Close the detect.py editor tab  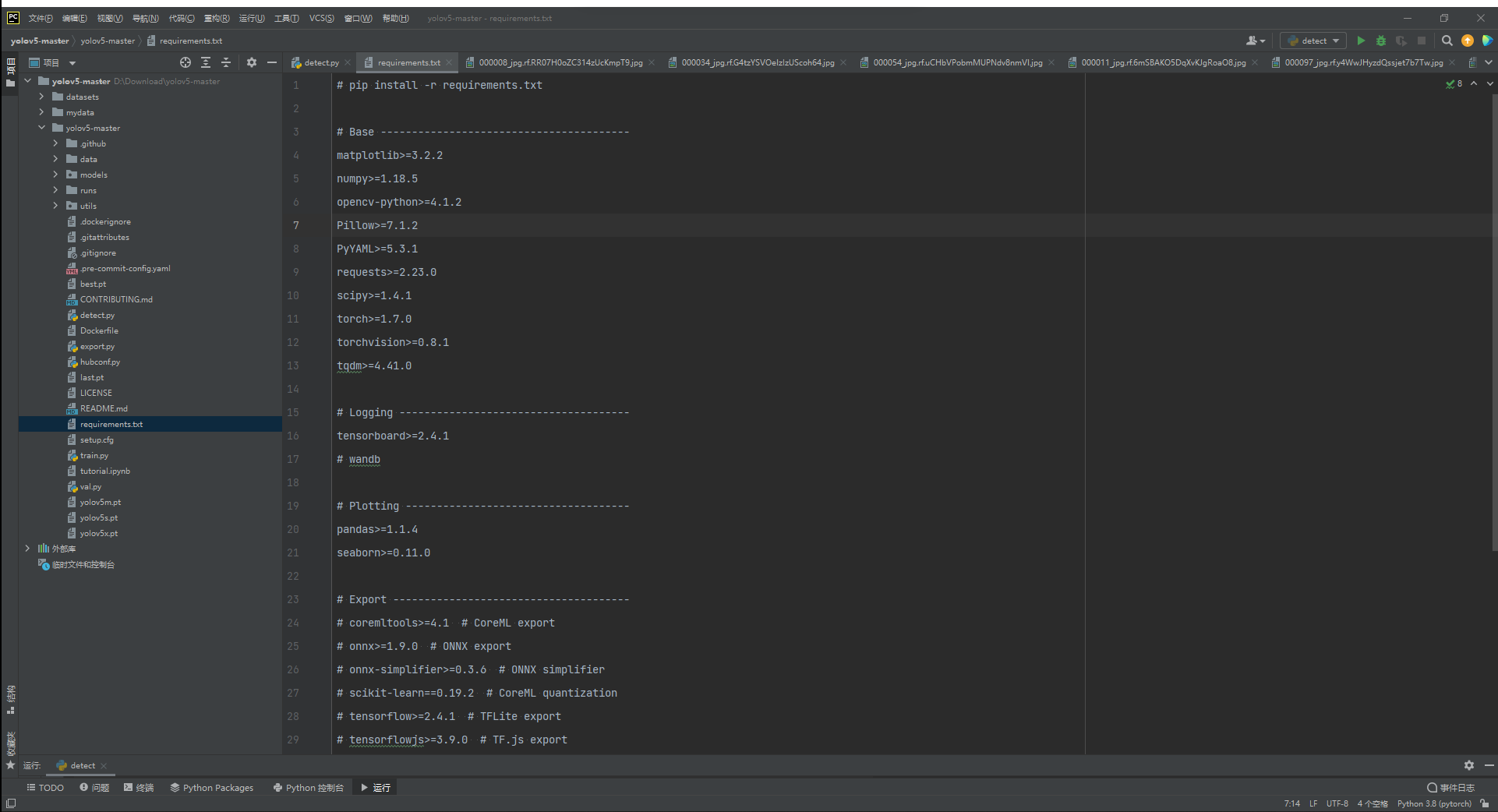(x=348, y=63)
